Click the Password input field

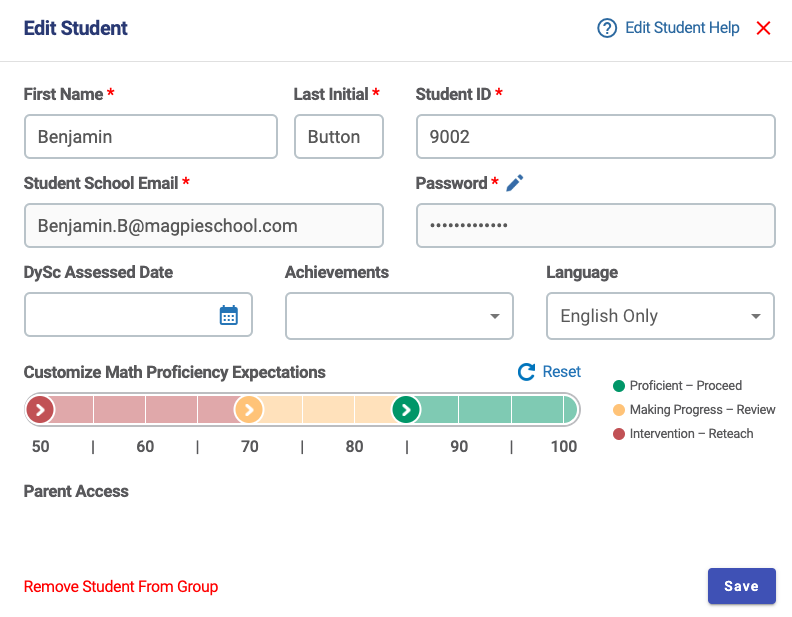[596, 226]
